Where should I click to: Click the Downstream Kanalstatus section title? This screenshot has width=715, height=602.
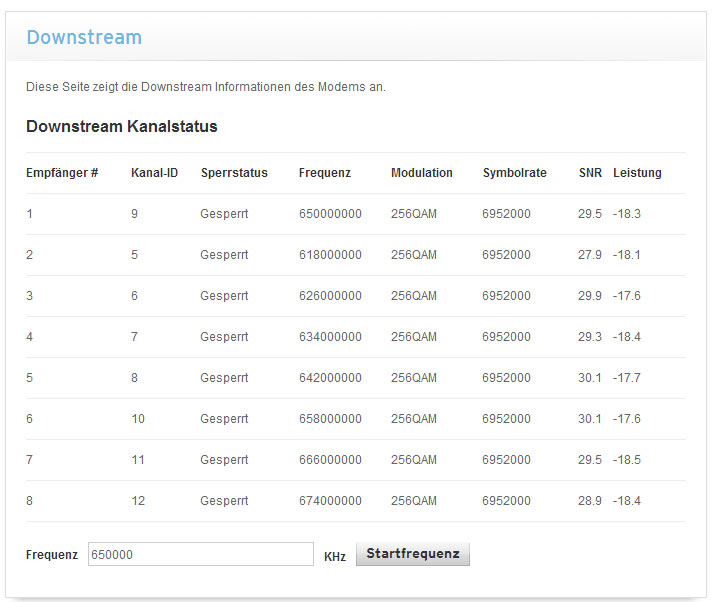(x=122, y=127)
